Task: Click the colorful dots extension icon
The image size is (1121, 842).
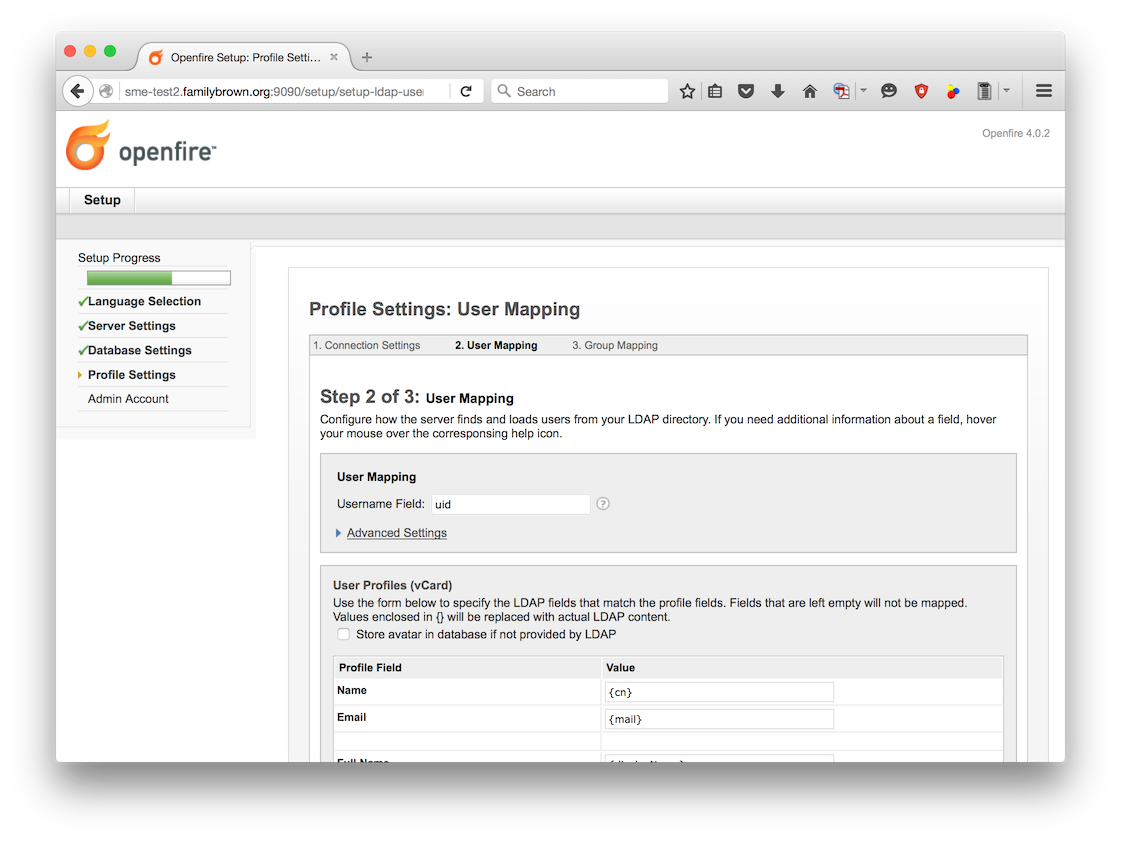Action: (952, 91)
